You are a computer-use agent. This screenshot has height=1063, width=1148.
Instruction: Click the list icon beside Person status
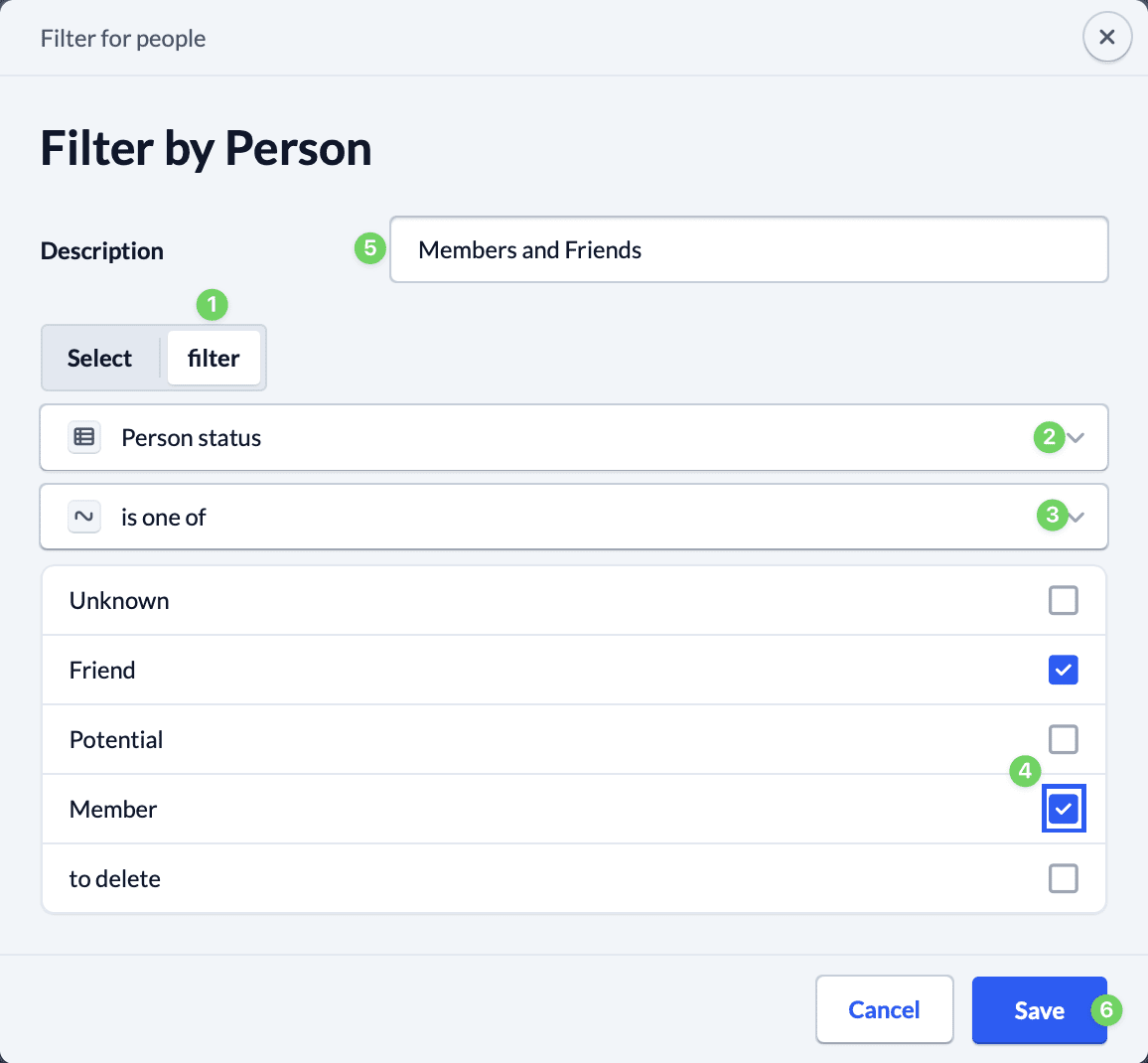[x=84, y=437]
